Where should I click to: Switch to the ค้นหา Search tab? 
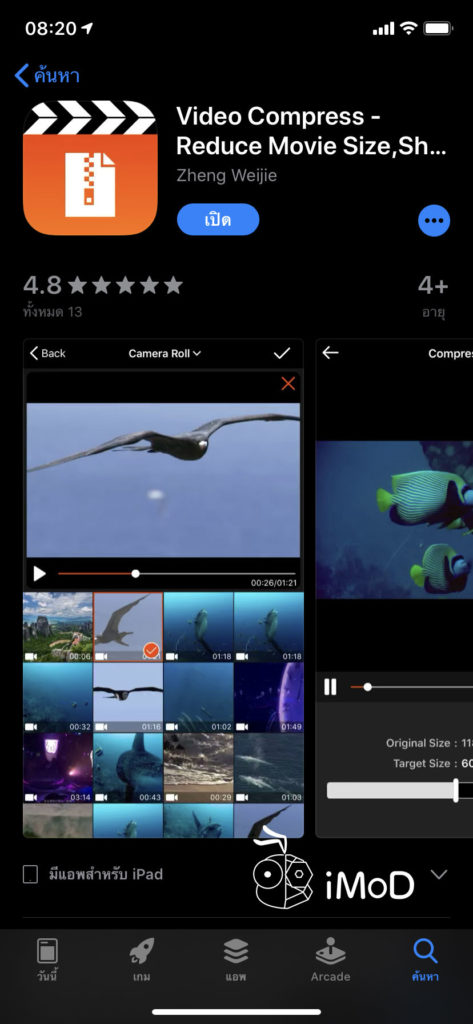pyautogui.click(x=425, y=960)
